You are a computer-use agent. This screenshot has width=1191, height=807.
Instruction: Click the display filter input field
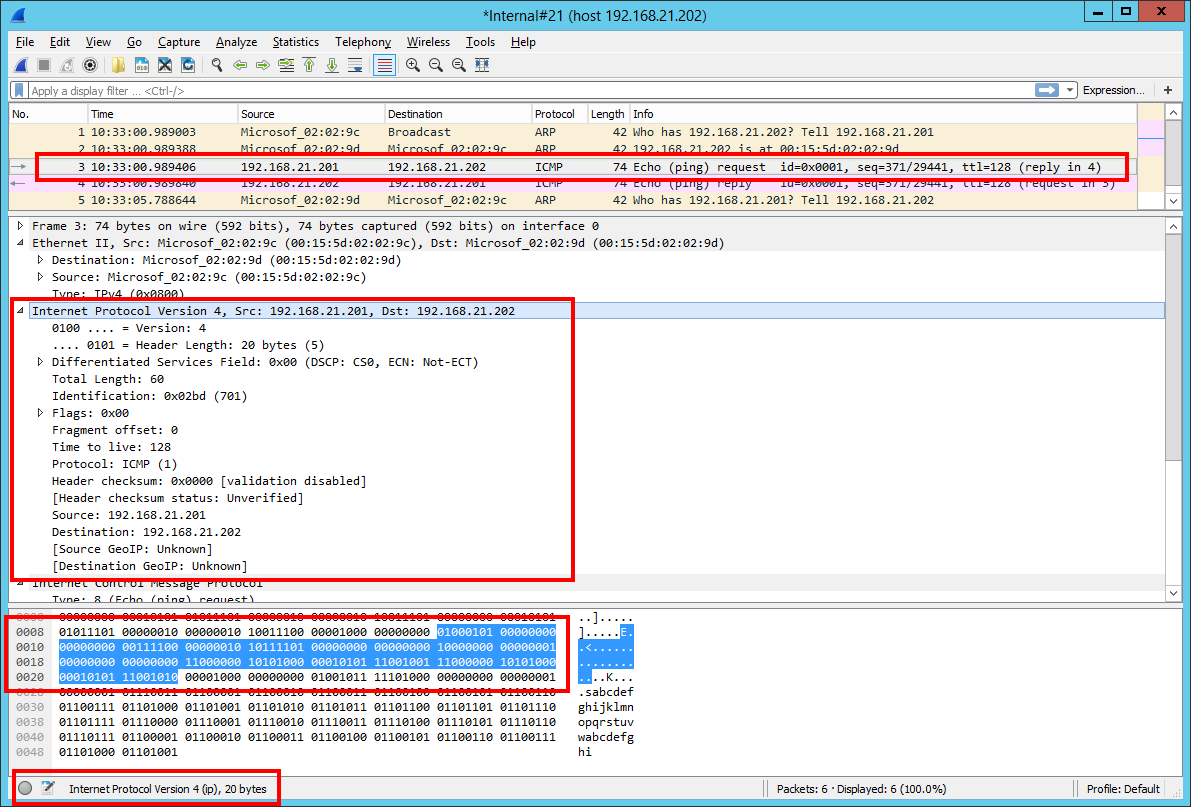coord(530,90)
